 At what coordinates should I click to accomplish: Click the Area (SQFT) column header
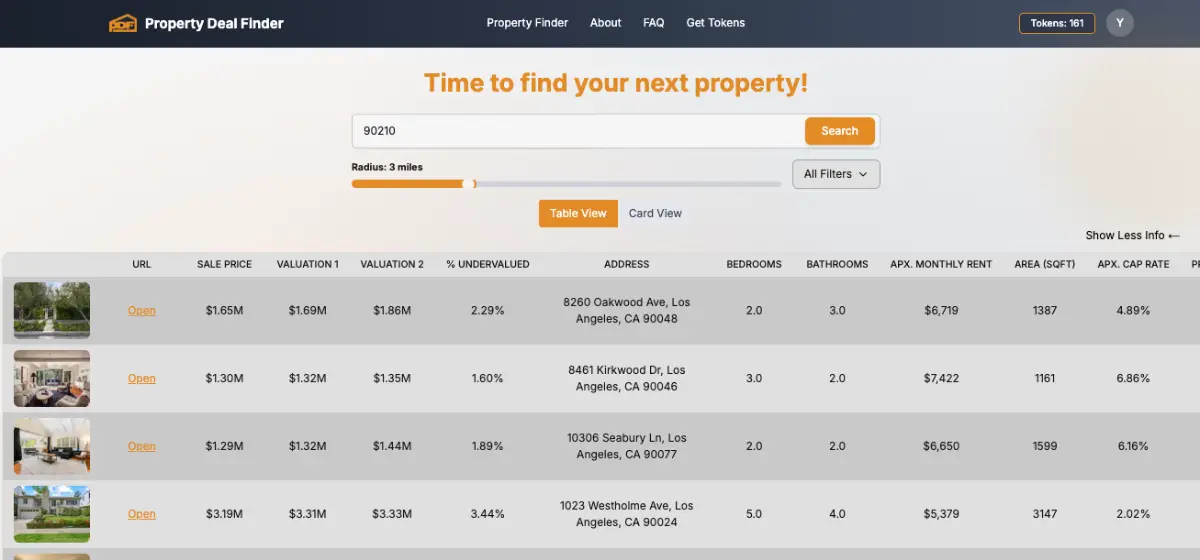tap(1045, 264)
